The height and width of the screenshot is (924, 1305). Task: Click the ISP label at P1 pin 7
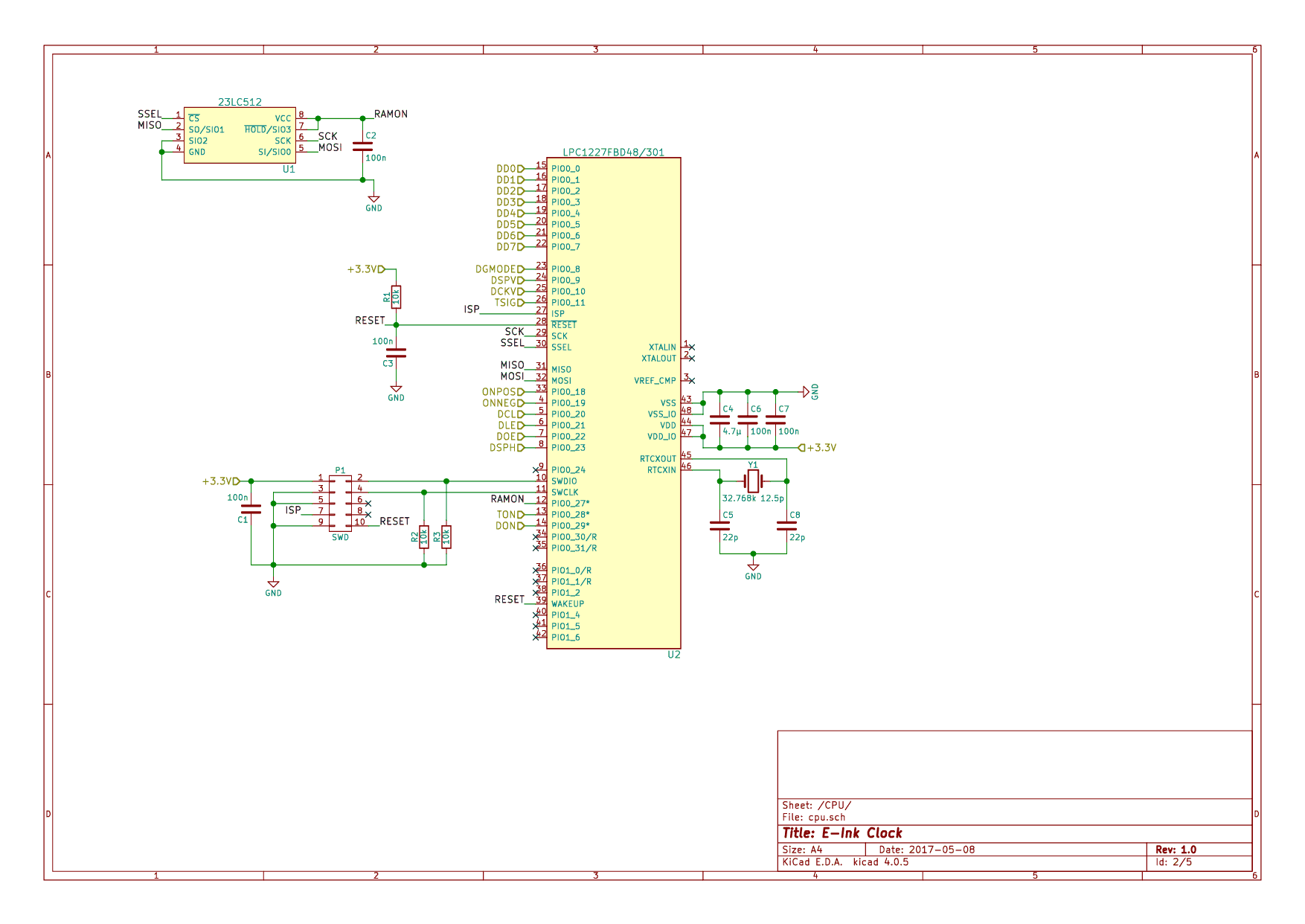293,510
